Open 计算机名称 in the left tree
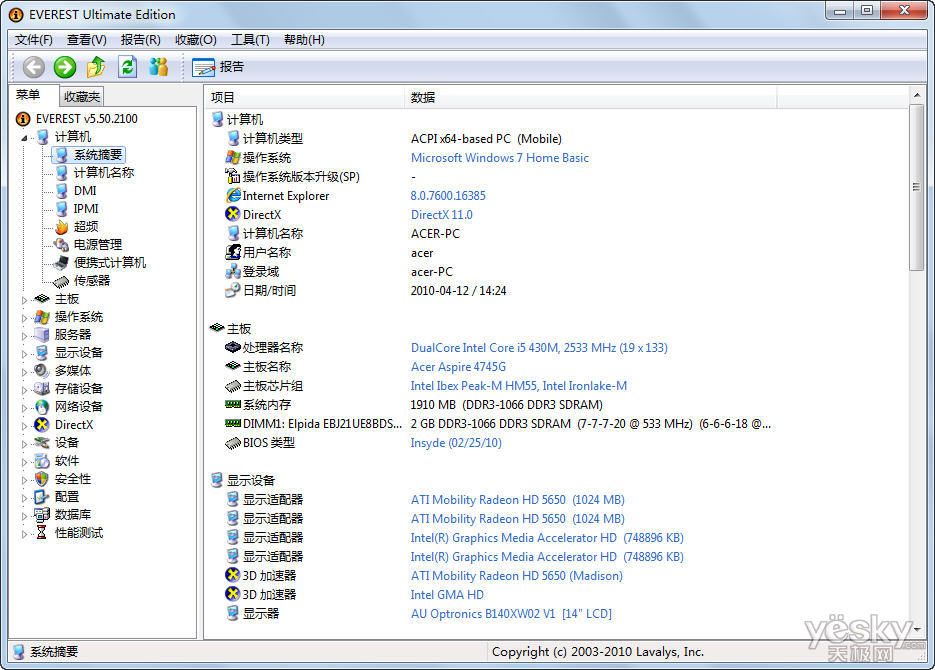The height and width of the screenshot is (670, 935). pyautogui.click(x=104, y=173)
